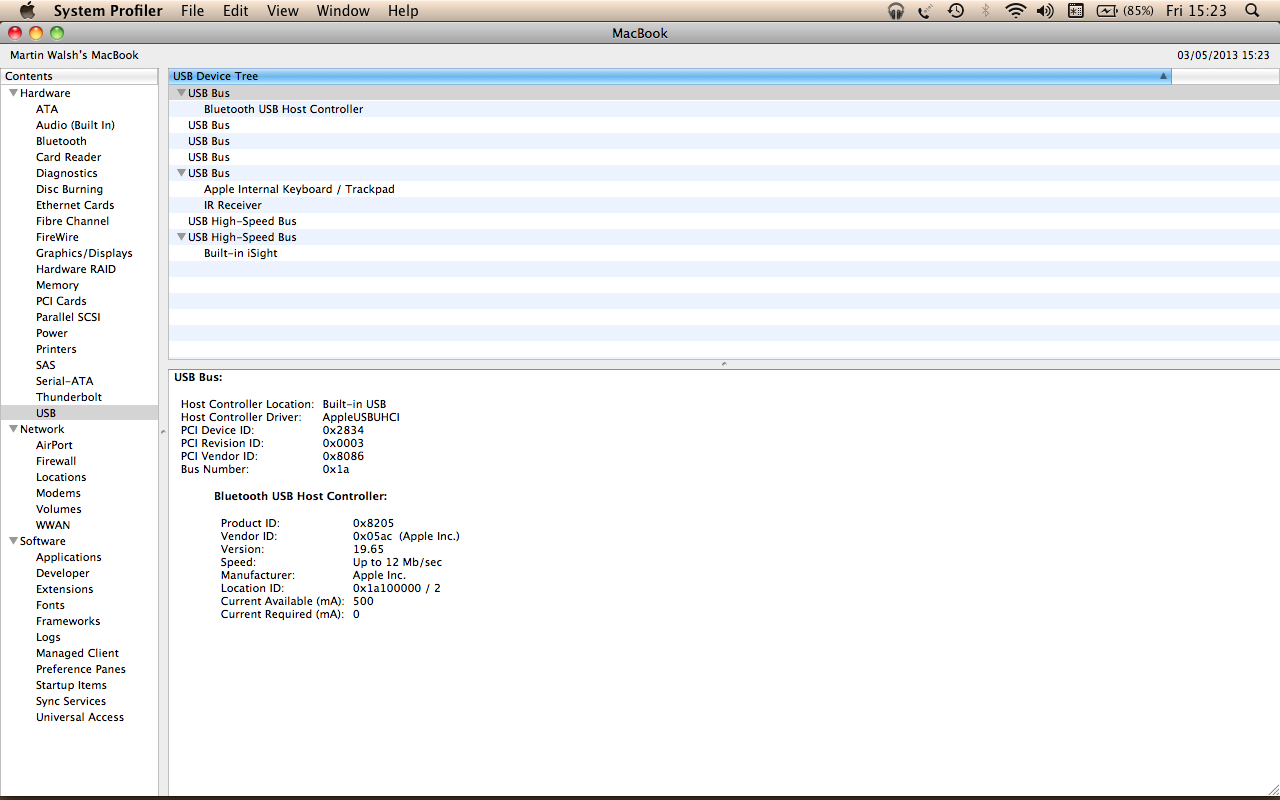This screenshot has width=1280, height=800.
Task: Select ATA in the sidebar
Action: pos(47,109)
